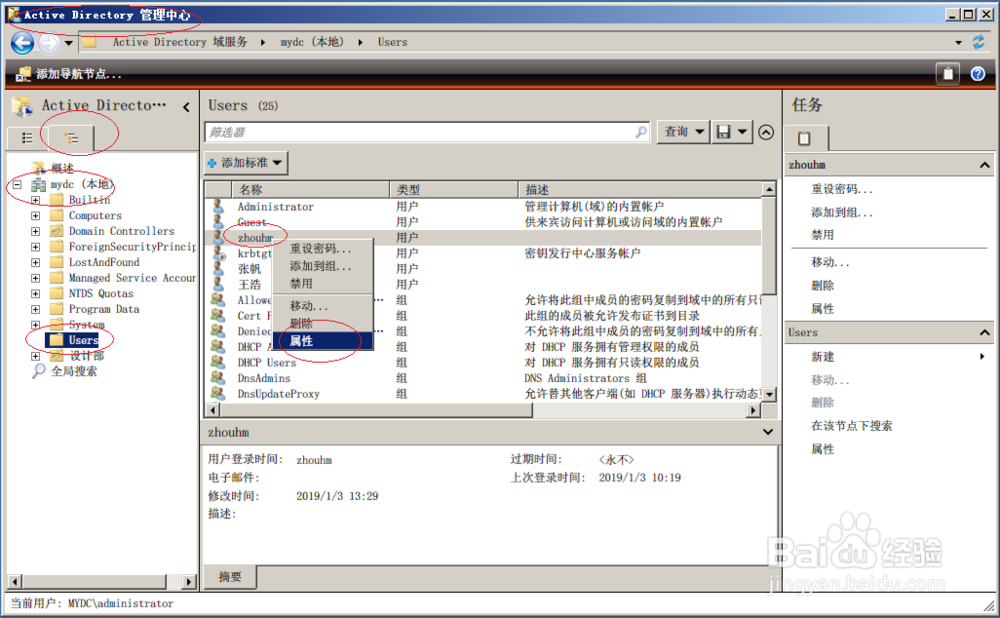Click the save query disk icon
Screen dimensions: 1000x618
point(723,132)
